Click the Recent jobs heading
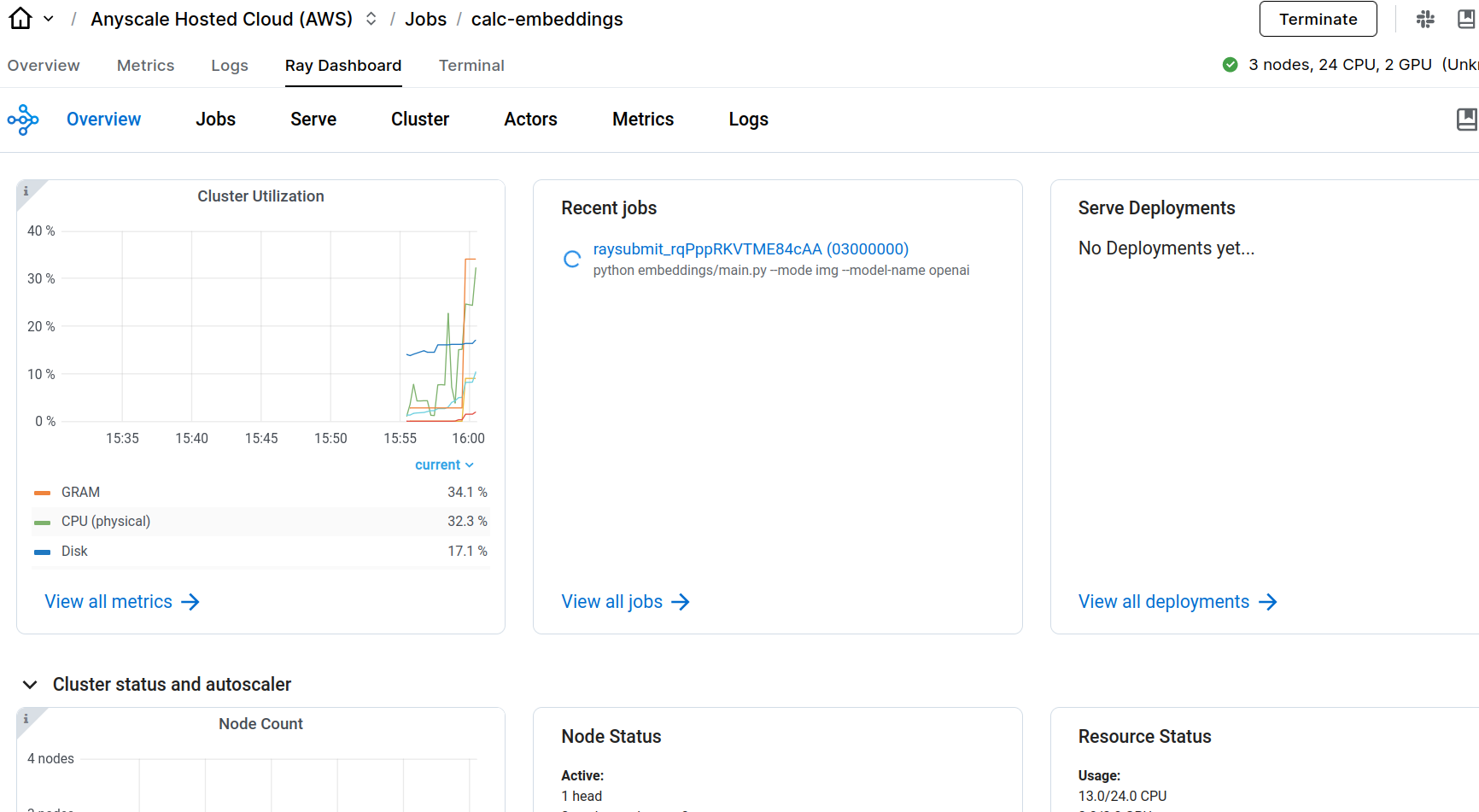Viewport: 1479px width, 812px height. click(x=609, y=208)
